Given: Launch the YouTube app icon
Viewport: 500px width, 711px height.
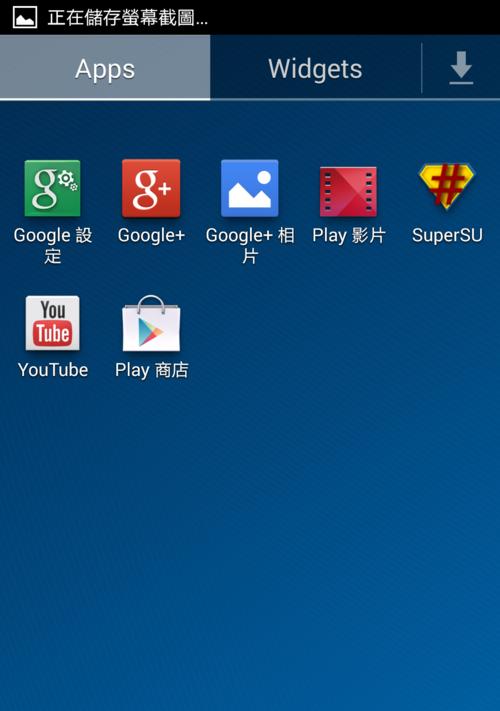Looking at the screenshot, I should point(53,323).
